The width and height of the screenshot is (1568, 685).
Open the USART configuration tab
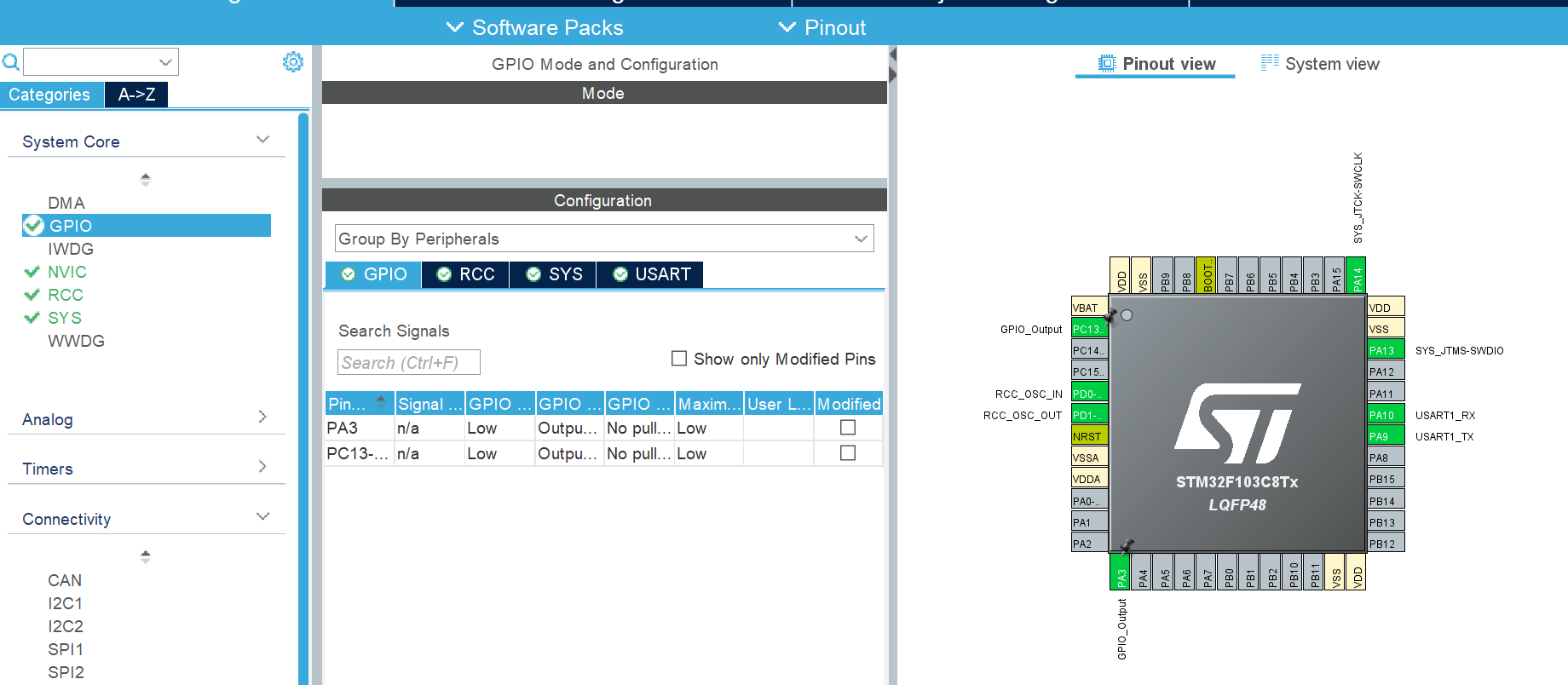(x=651, y=274)
